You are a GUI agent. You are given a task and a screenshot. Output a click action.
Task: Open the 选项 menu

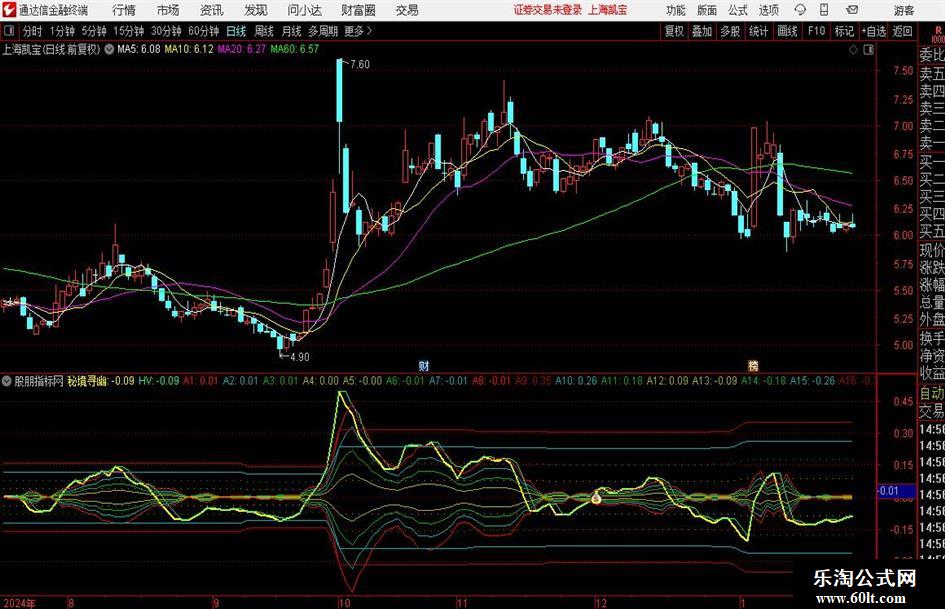pyautogui.click(x=768, y=10)
